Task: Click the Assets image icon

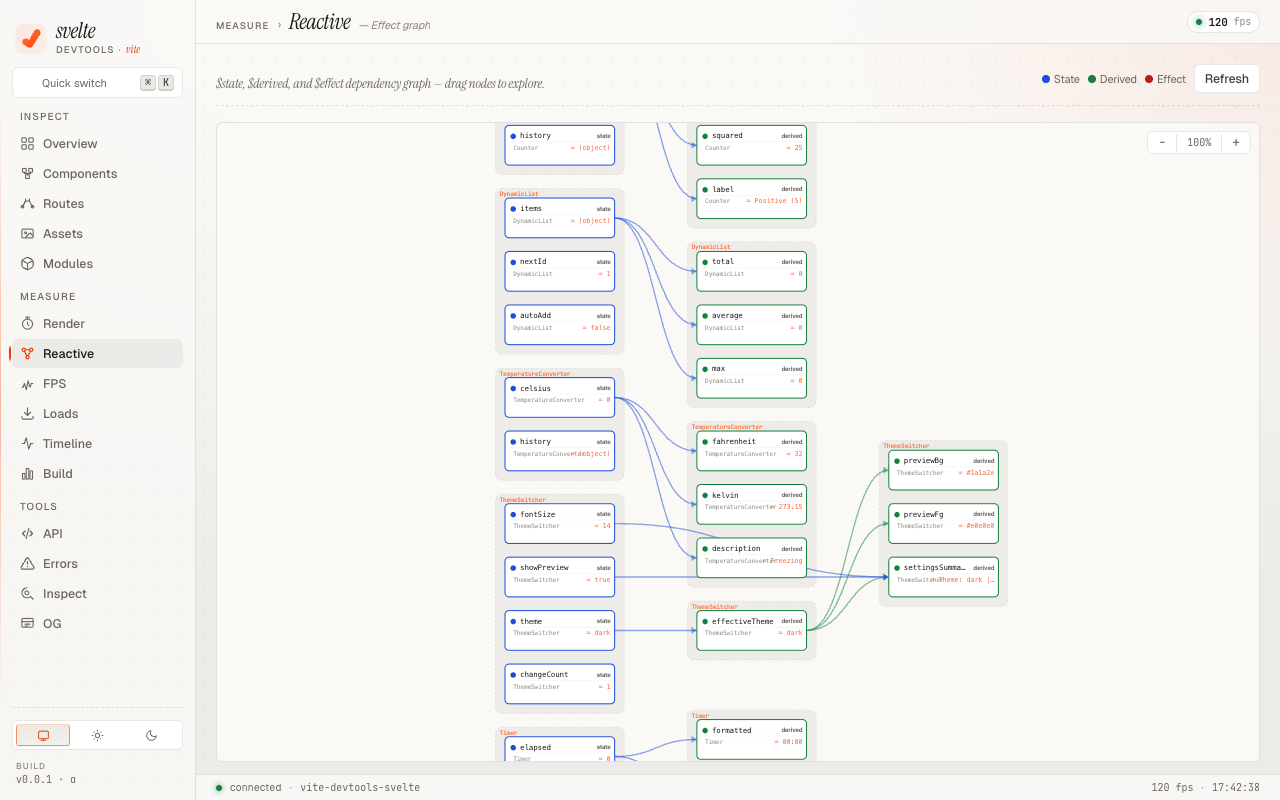Action: 28,234
